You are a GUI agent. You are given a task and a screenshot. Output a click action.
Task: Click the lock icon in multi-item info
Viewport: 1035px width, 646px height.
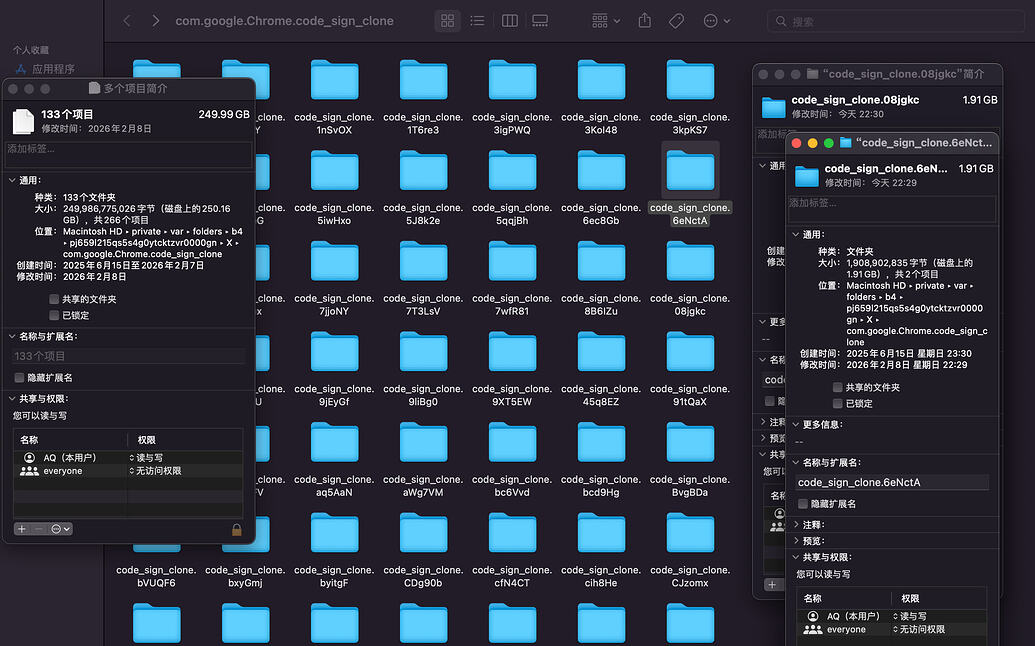236,529
